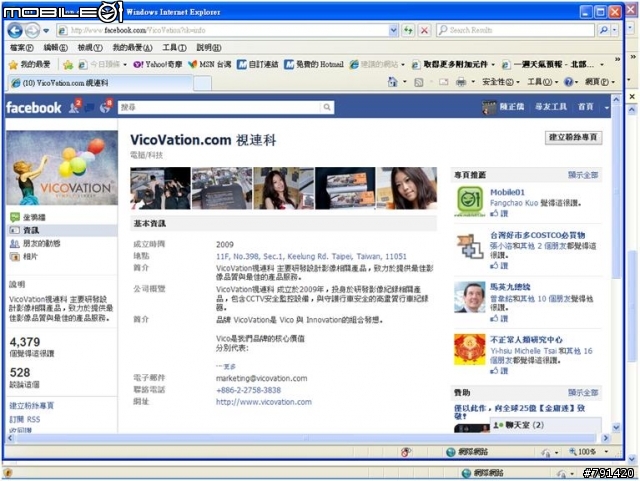This screenshot has height=481, width=640.
Task: Click the facebook logo
Action: click(33, 107)
